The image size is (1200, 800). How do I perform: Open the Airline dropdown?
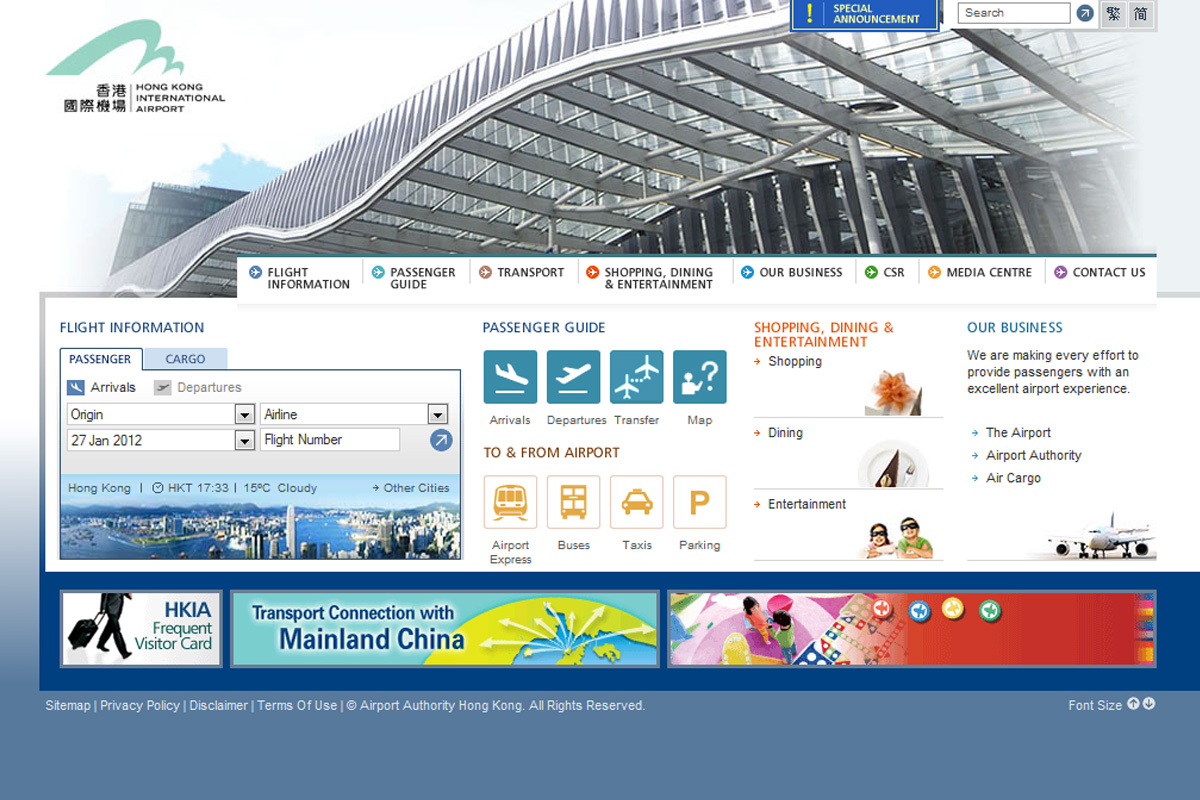pyautogui.click(x=354, y=414)
